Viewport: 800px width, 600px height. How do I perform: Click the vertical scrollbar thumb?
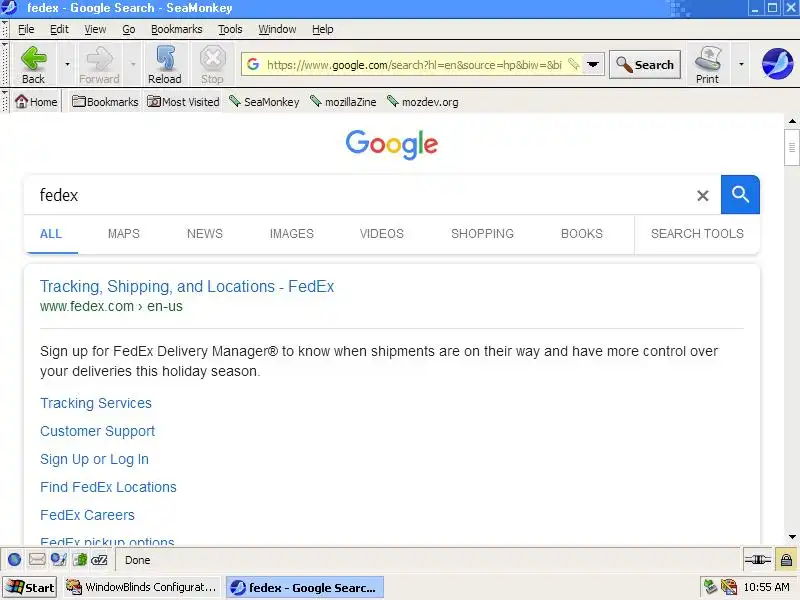click(792, 147)
